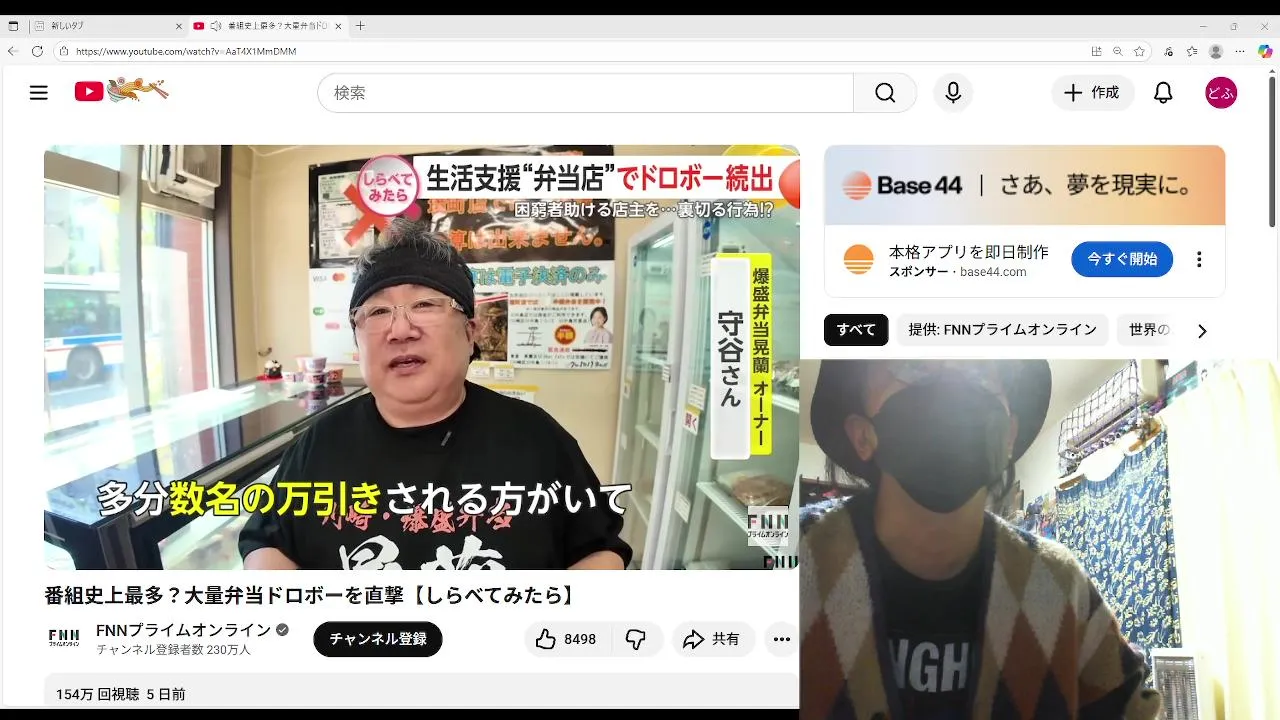The image size is (1280, 720).
Task: Like the video with thumbs-up icon
Action: point(566,639)
